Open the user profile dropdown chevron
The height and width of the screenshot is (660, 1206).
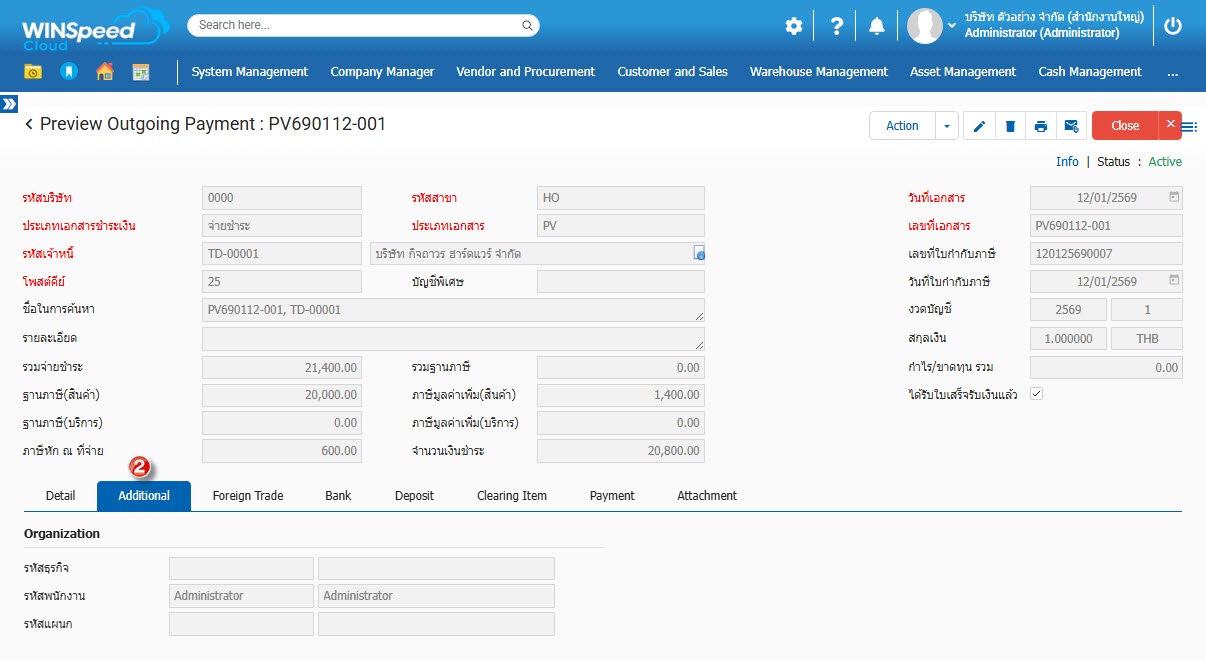951,27
